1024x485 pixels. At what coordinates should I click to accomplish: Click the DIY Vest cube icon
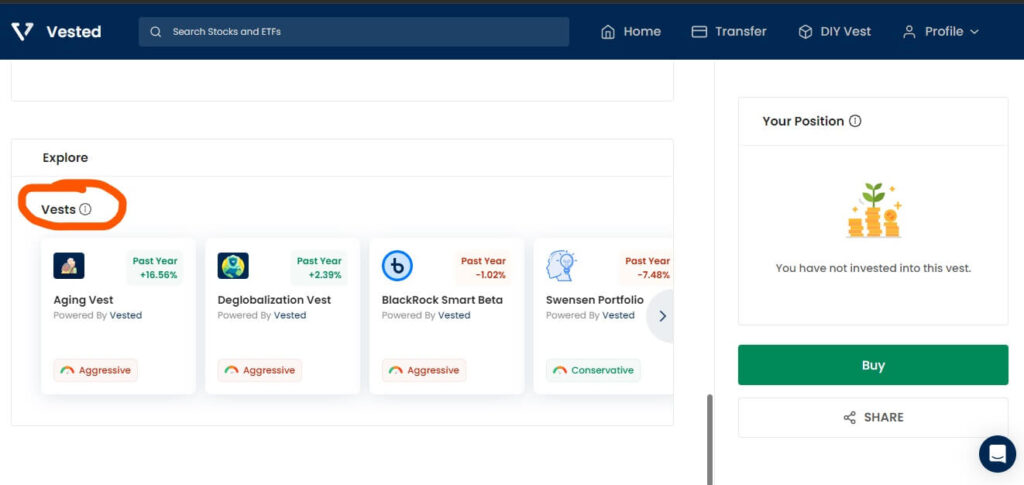(x=805, y=31)
